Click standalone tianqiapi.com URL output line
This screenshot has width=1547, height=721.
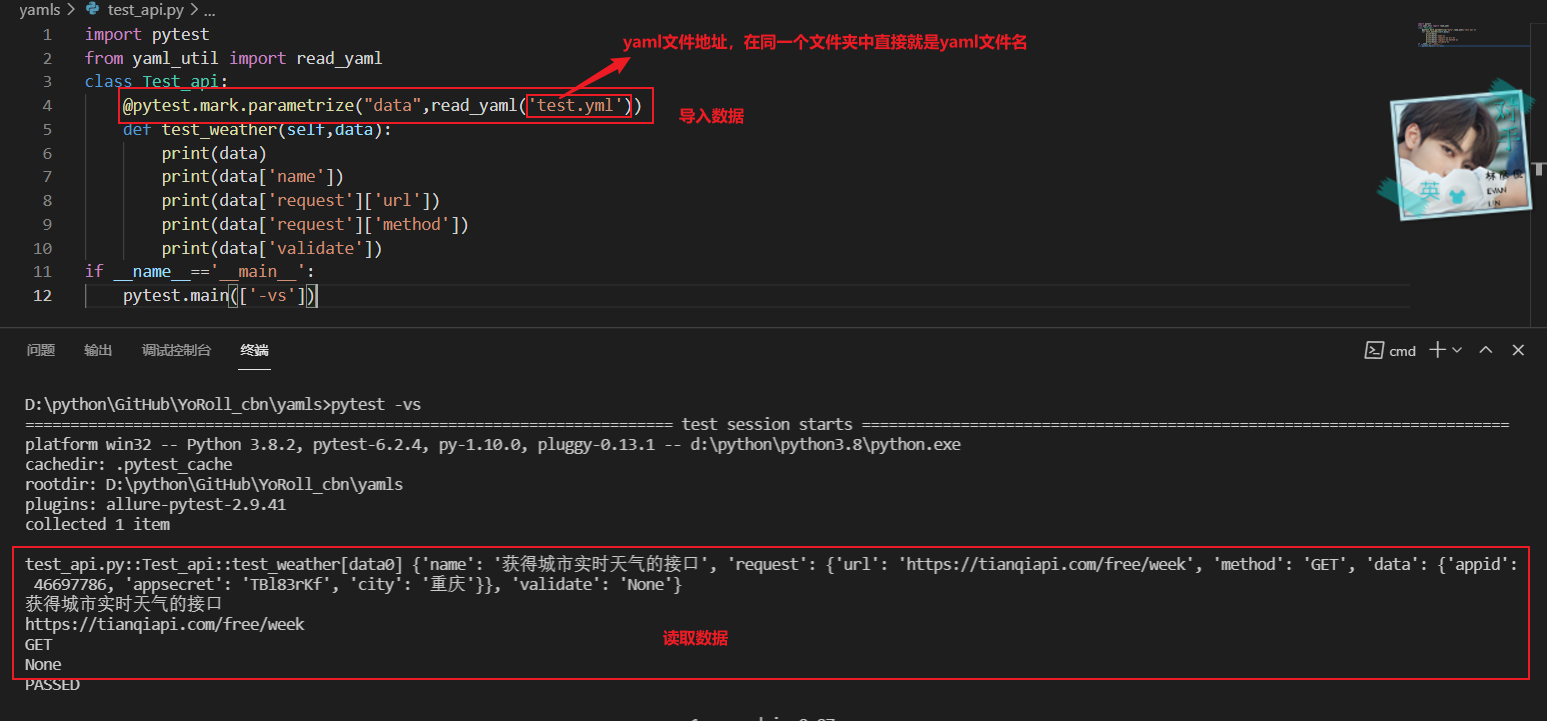tap(165, 625)
